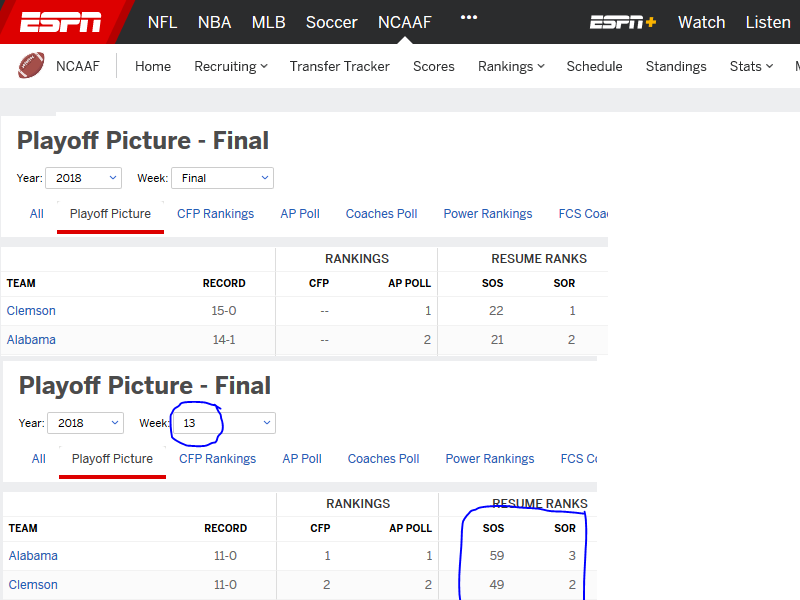Image resolution: width=800 pixels, height=600 pixels.
Task: Open upper Year 2018 dropdown
Action: click(x=84, y=178)
